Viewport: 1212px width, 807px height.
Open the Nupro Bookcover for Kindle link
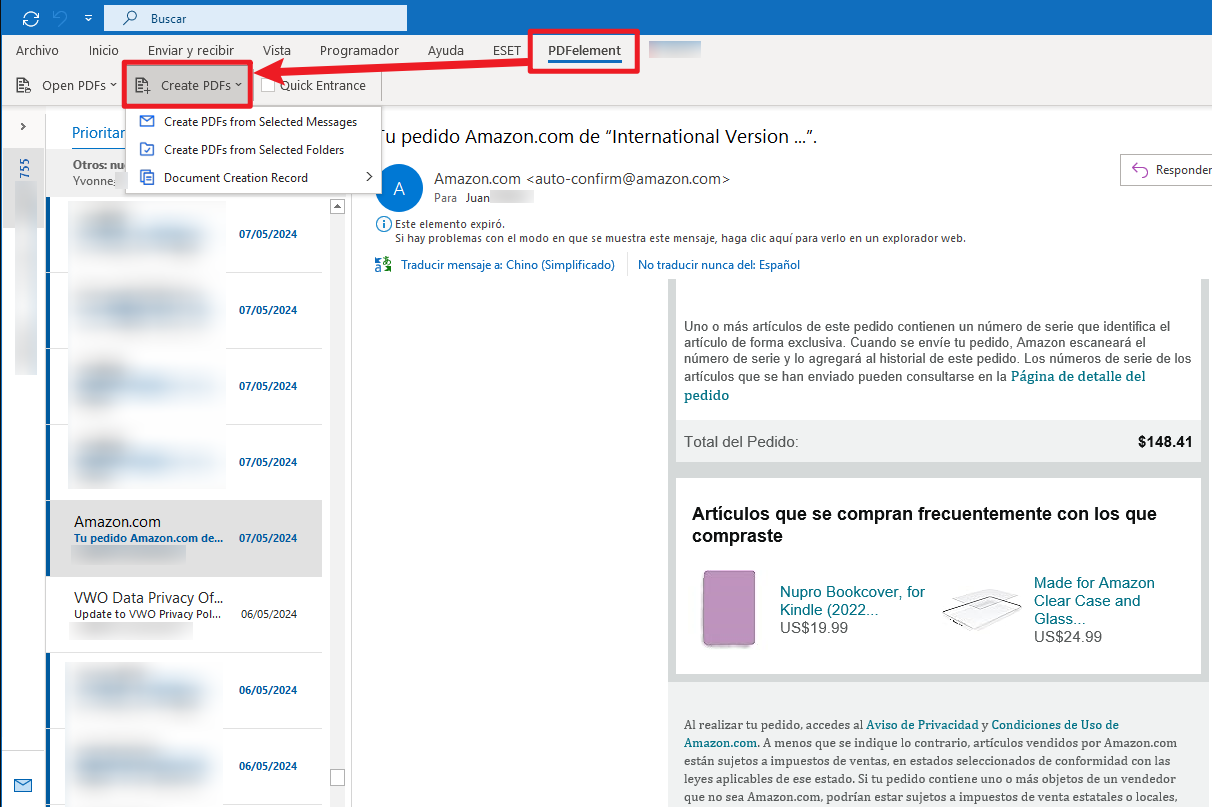click(853, 601)
